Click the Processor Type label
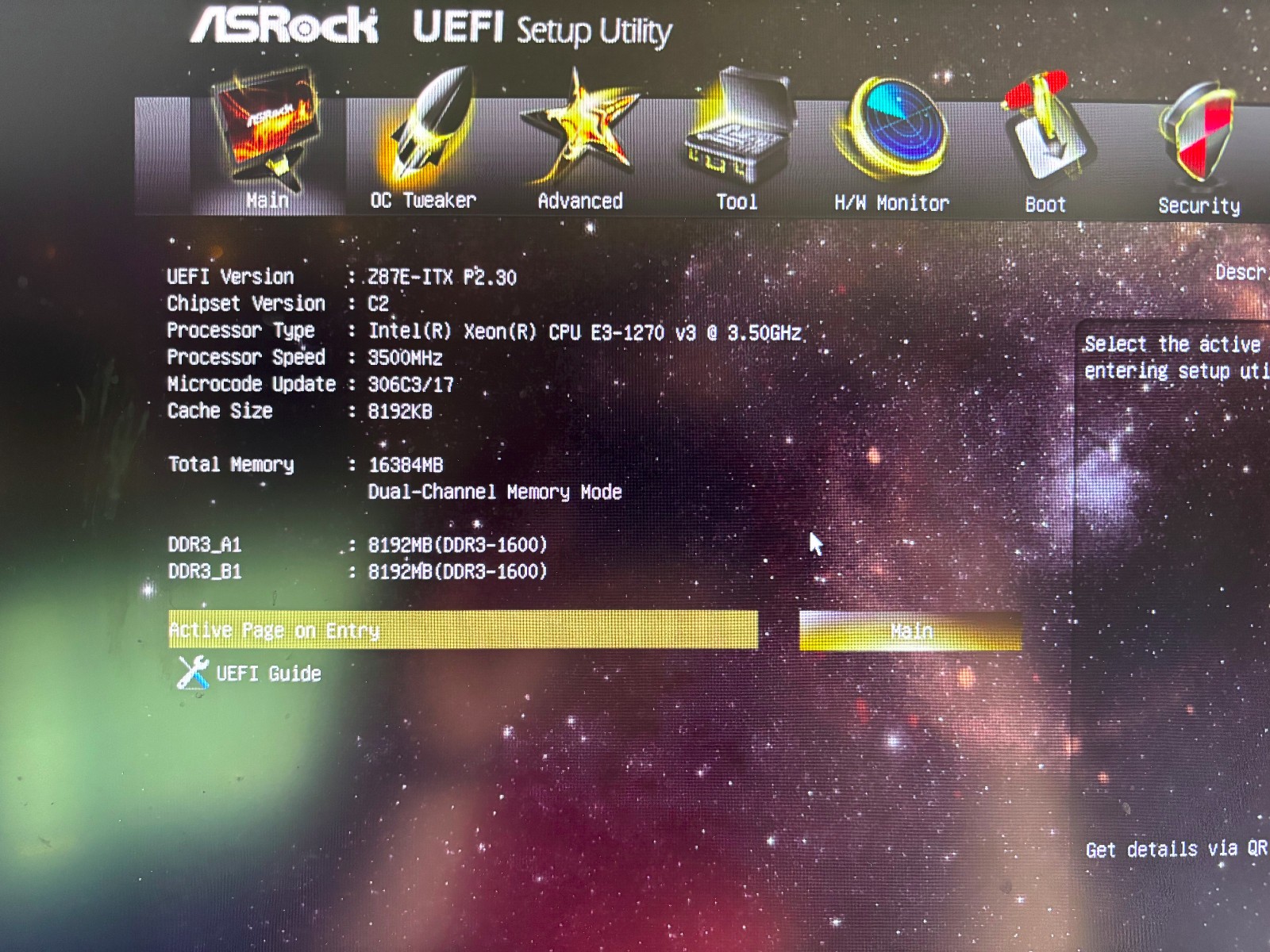 pyautogui.click(x=241, y=331)
